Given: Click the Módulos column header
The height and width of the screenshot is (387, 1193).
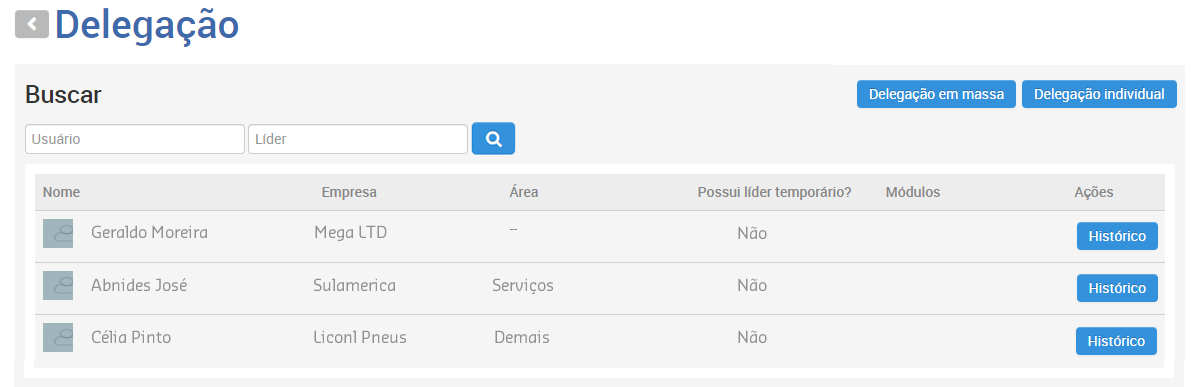Looking at the screenshot, I should coord(912,192).
